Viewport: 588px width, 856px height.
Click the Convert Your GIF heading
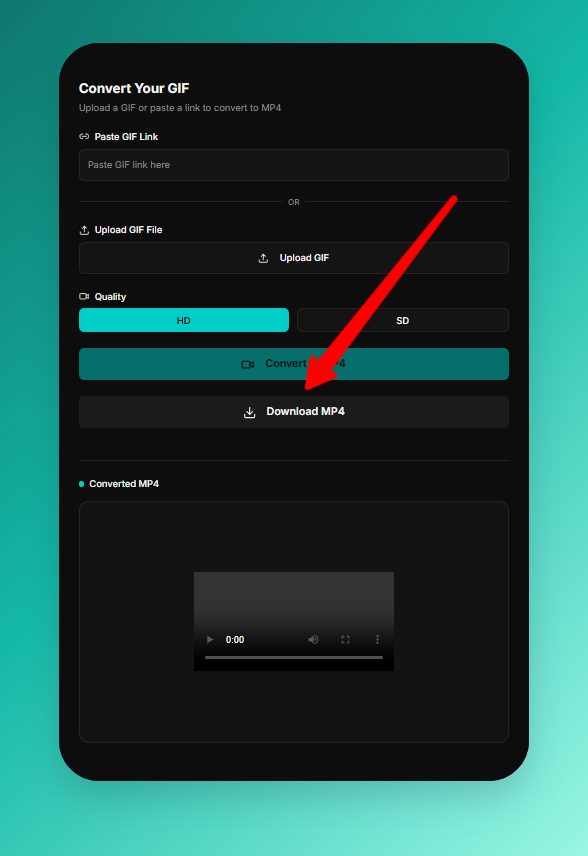click(x=134, y=88)
